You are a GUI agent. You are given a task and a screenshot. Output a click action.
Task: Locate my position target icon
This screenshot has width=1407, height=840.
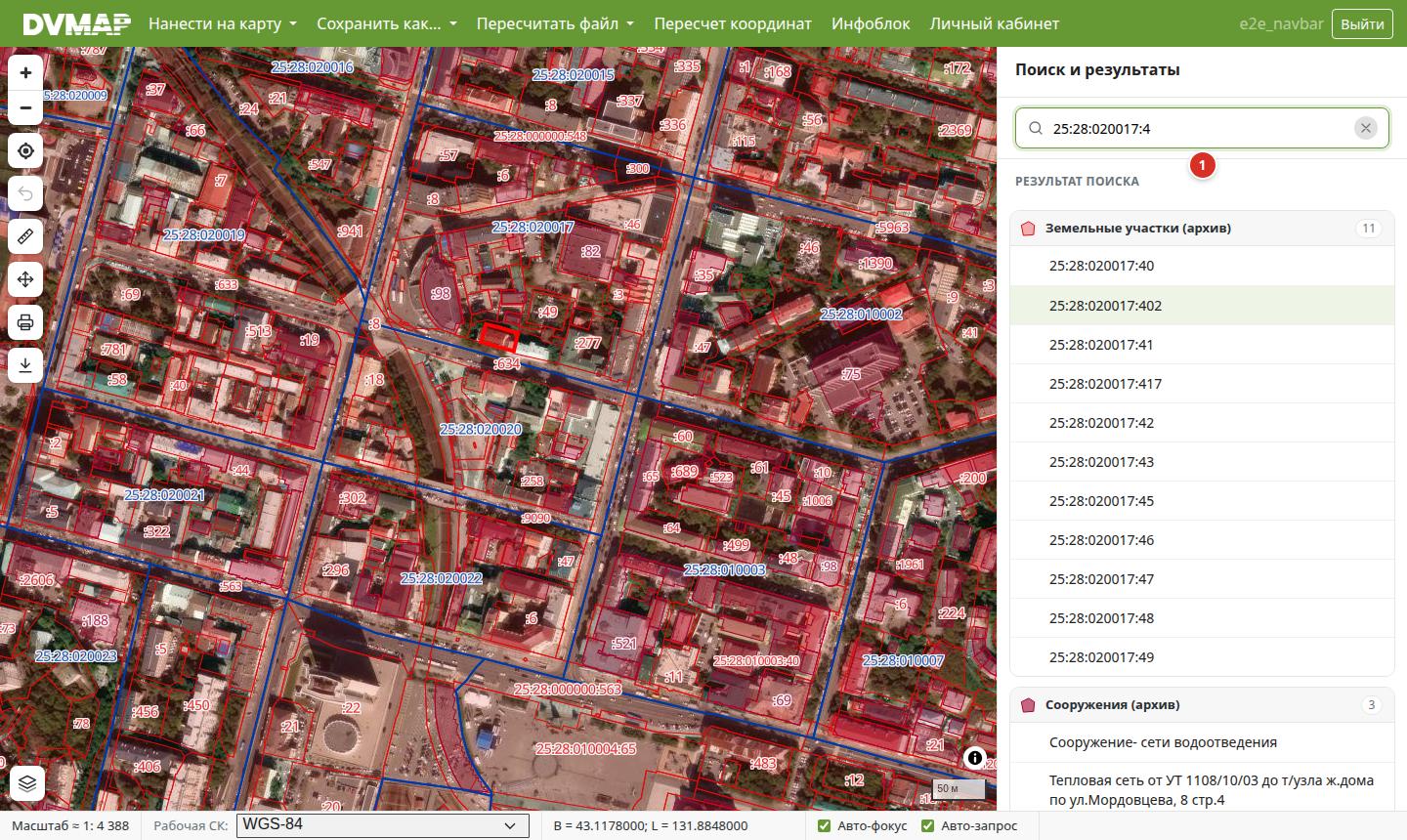[x=25, y=151]
